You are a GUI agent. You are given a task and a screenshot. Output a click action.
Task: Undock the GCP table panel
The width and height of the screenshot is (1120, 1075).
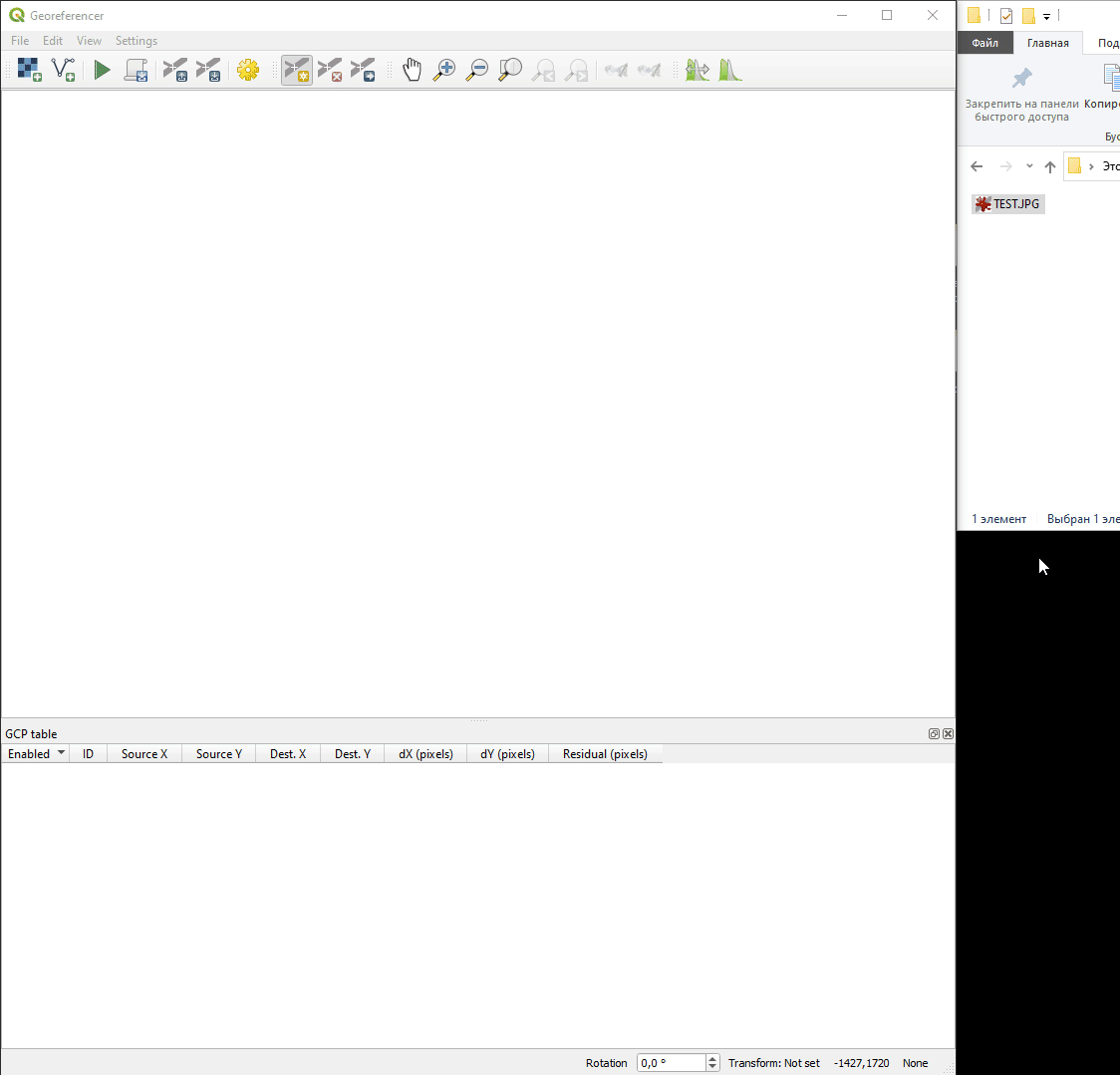click(934, 733)
